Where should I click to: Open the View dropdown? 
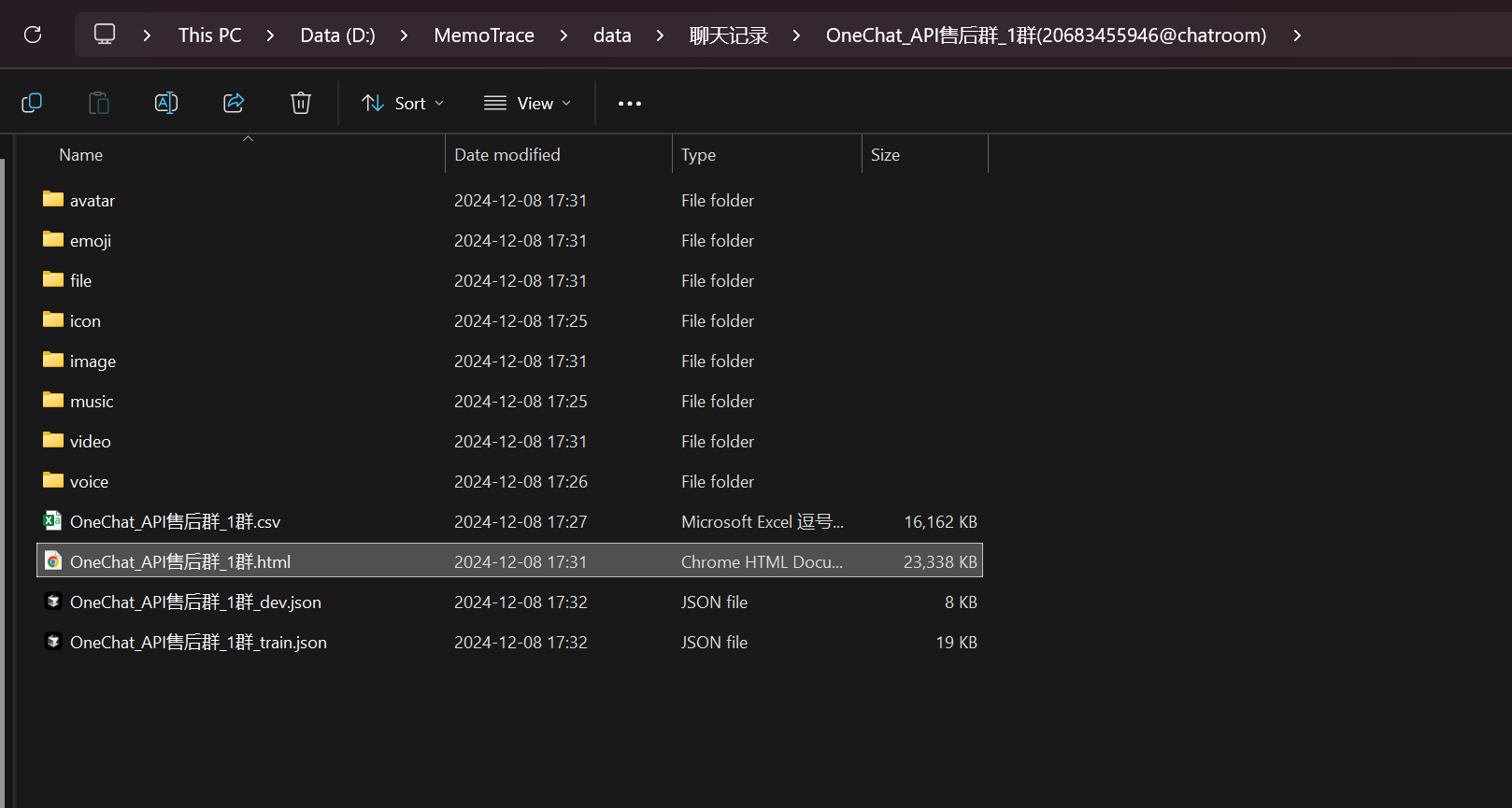click(x=527, y=104)
